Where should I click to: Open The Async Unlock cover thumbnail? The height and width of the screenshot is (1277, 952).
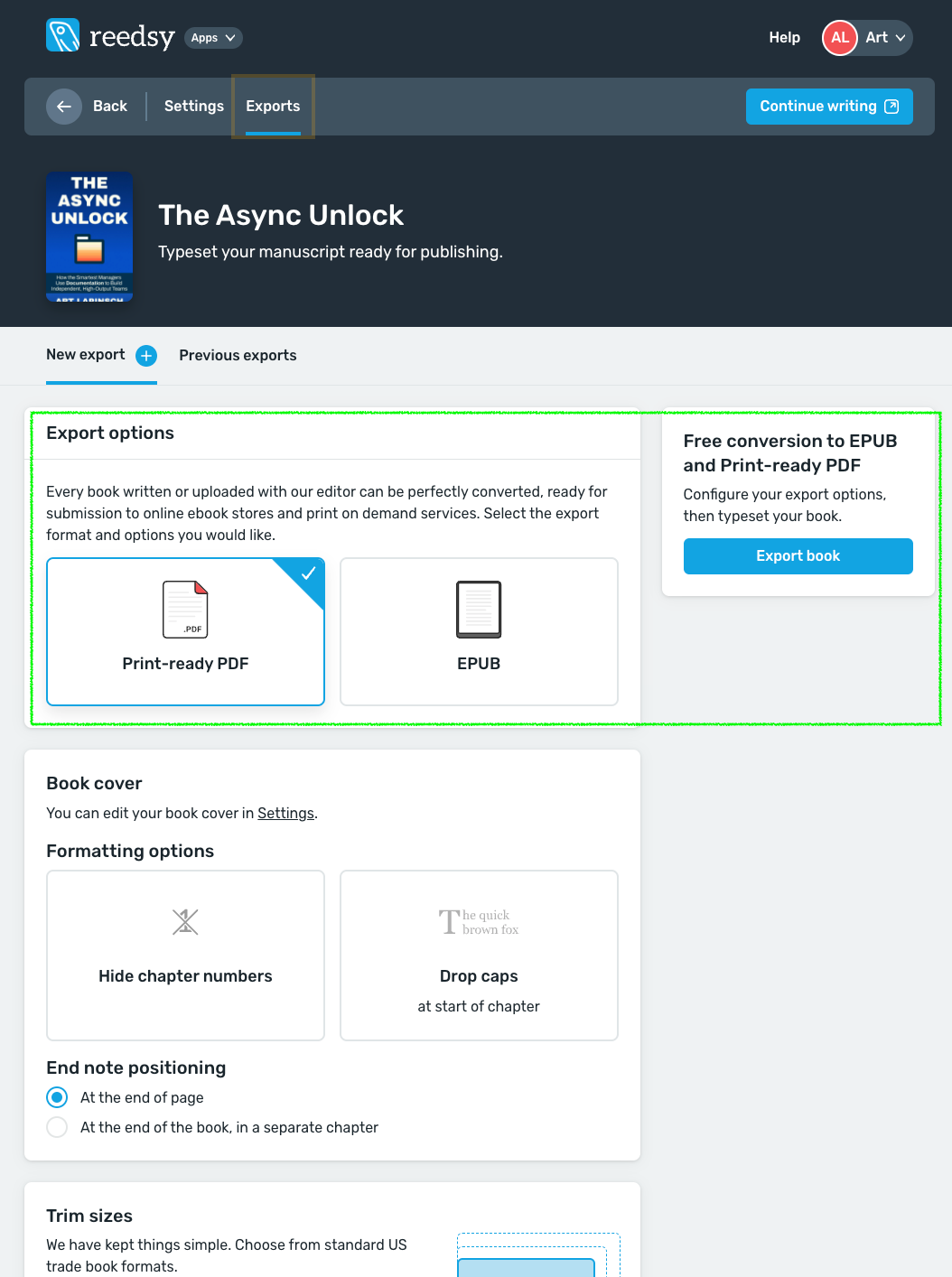(x=89, y=237)
